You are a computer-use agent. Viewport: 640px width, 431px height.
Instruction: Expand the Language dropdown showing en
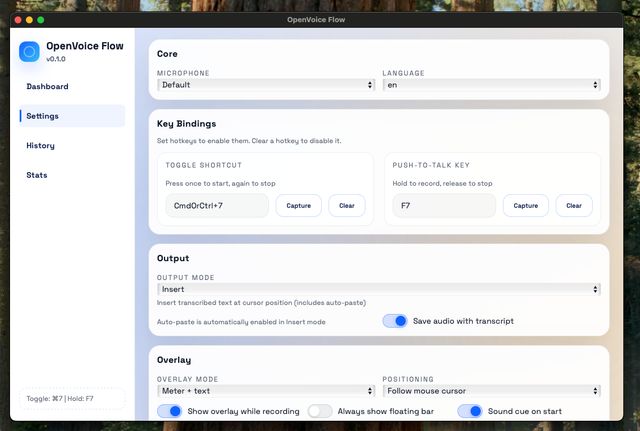491,85
